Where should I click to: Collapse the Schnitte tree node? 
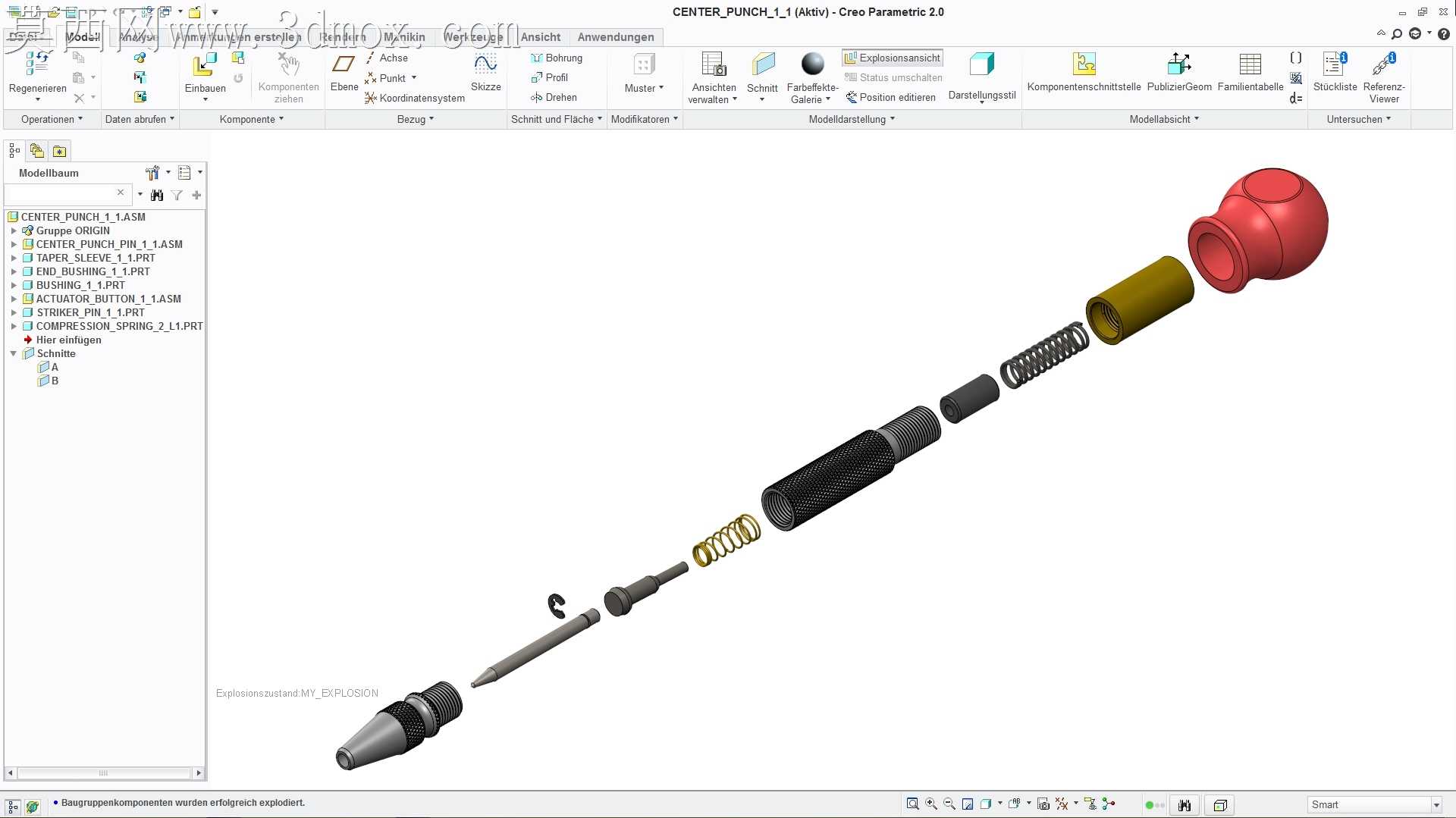tap(14, 353)
